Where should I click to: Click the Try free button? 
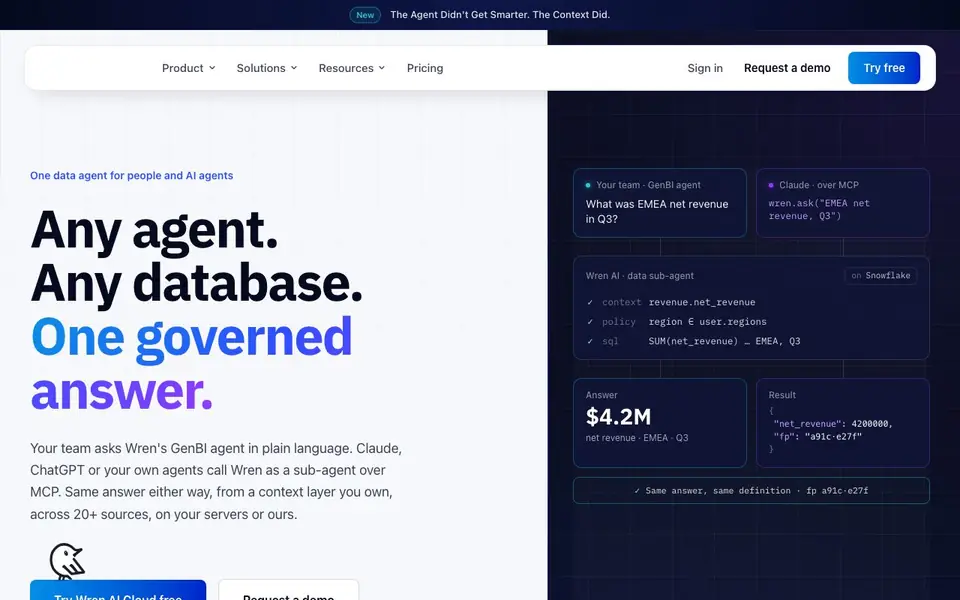(x=883, y=68)
